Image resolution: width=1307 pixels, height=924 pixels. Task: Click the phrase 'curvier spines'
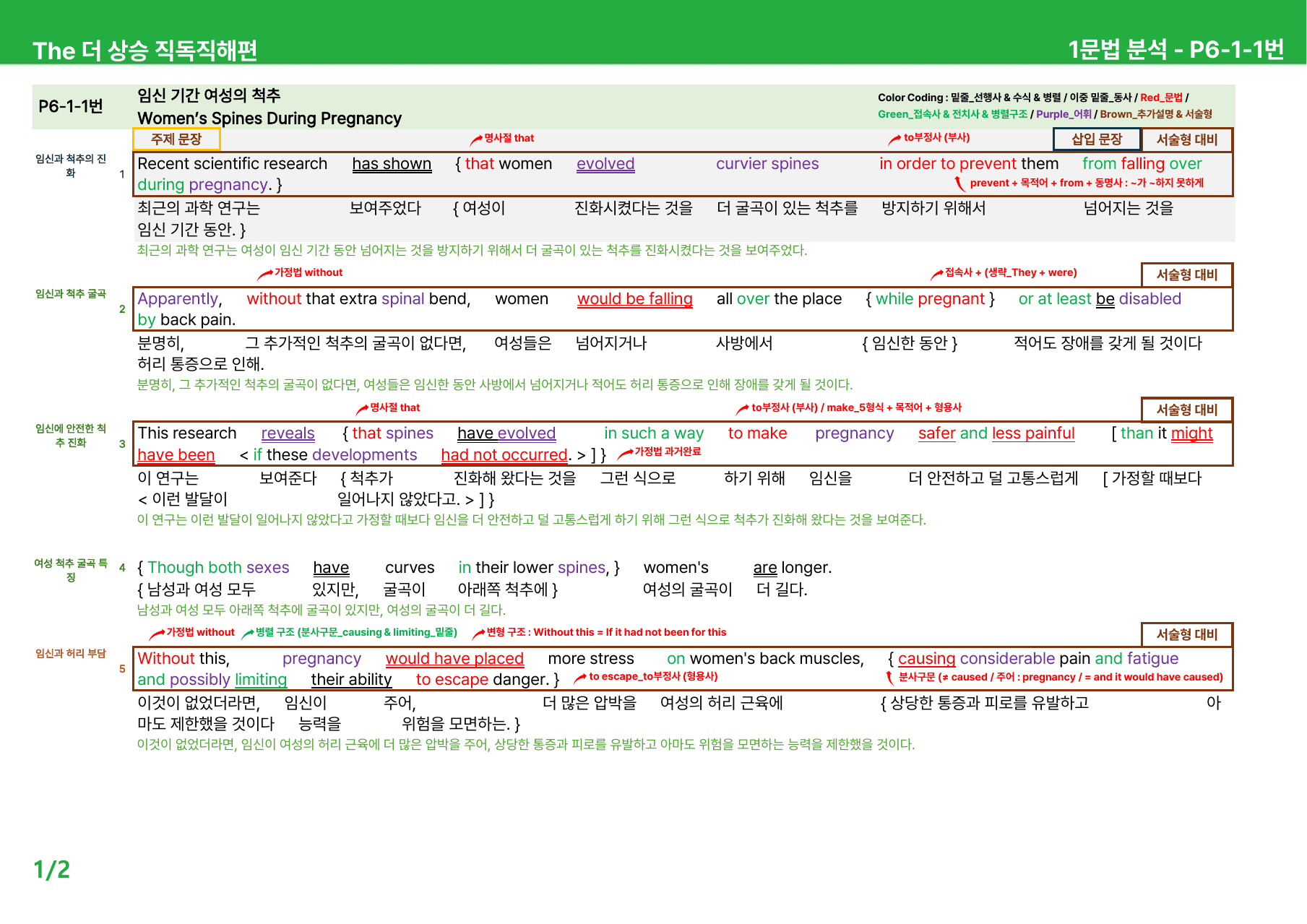coord(767,164)
